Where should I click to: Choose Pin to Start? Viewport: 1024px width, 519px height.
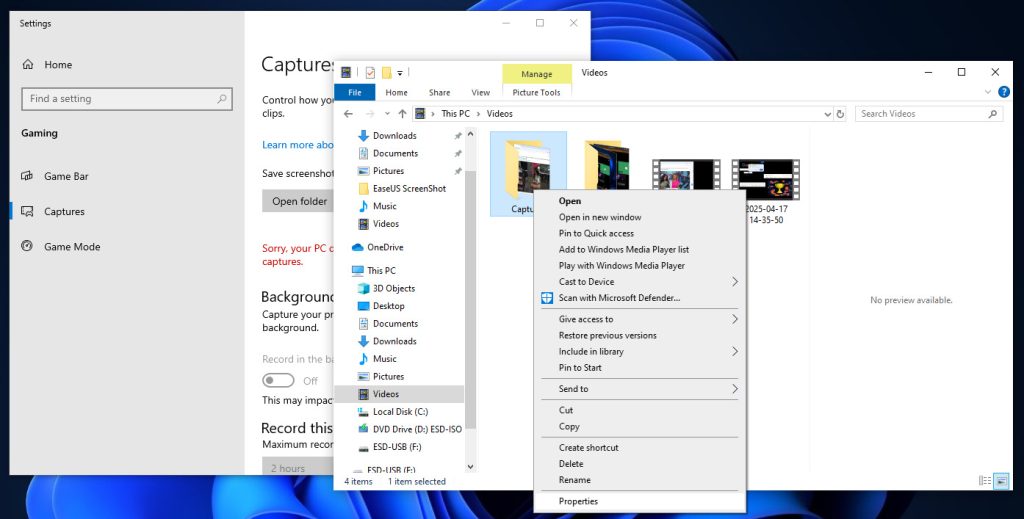640,368
